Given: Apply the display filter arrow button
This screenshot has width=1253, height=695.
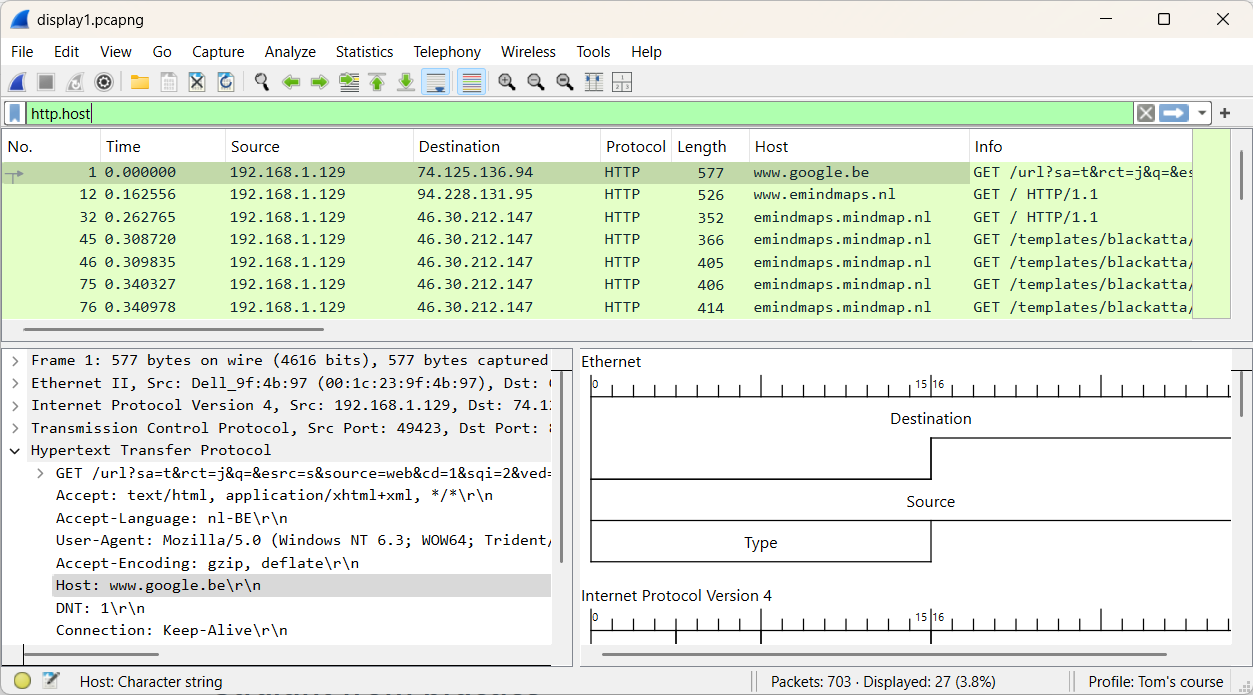Looking at the screenshot, I should point(1173,113).
